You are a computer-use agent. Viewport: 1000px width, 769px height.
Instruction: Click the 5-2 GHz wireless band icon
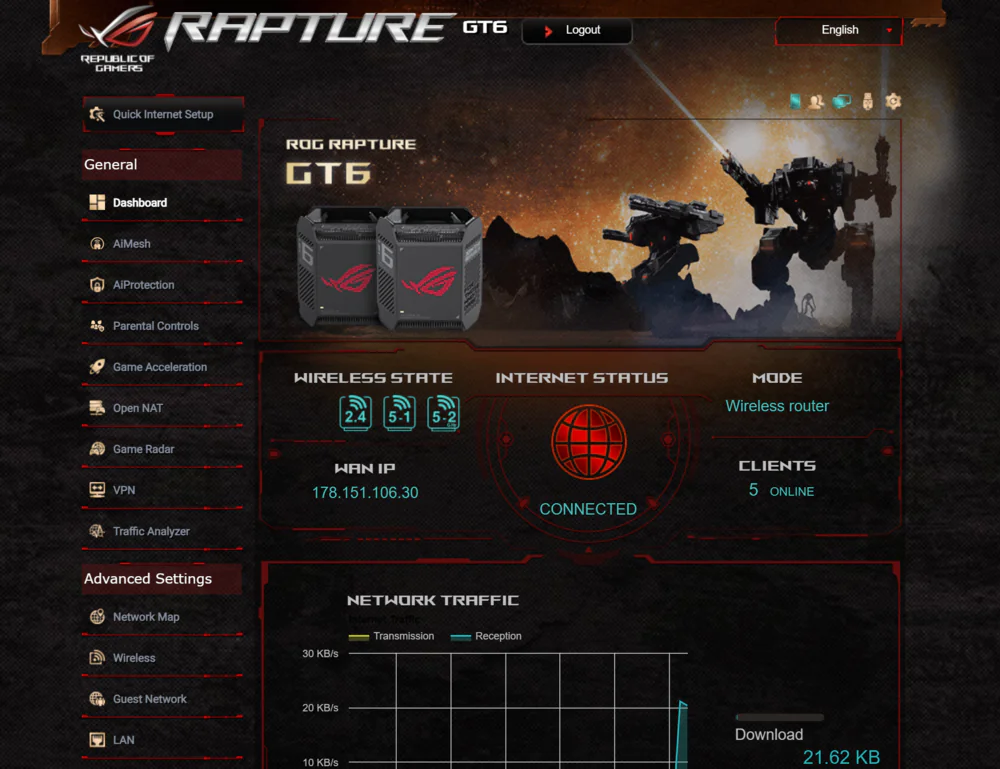[x=444, y=413]
